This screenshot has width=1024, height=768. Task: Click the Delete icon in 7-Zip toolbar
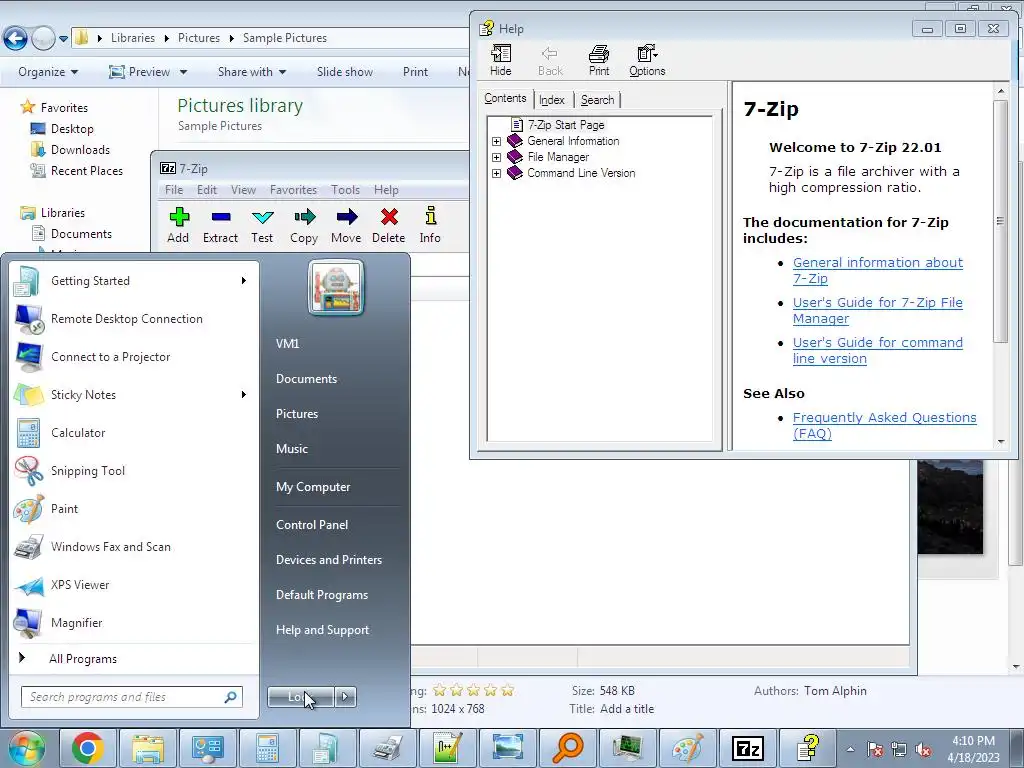click(x=389, y=225)
